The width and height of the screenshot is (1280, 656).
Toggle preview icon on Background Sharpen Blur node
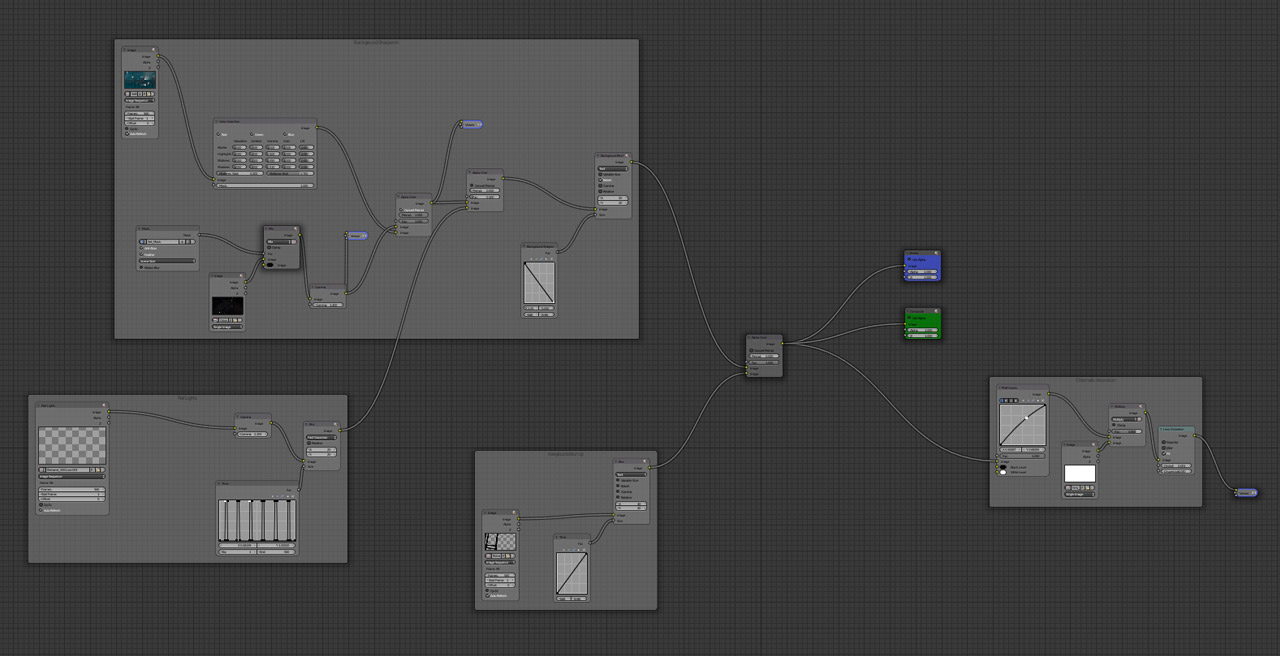(x=627, y=155)
